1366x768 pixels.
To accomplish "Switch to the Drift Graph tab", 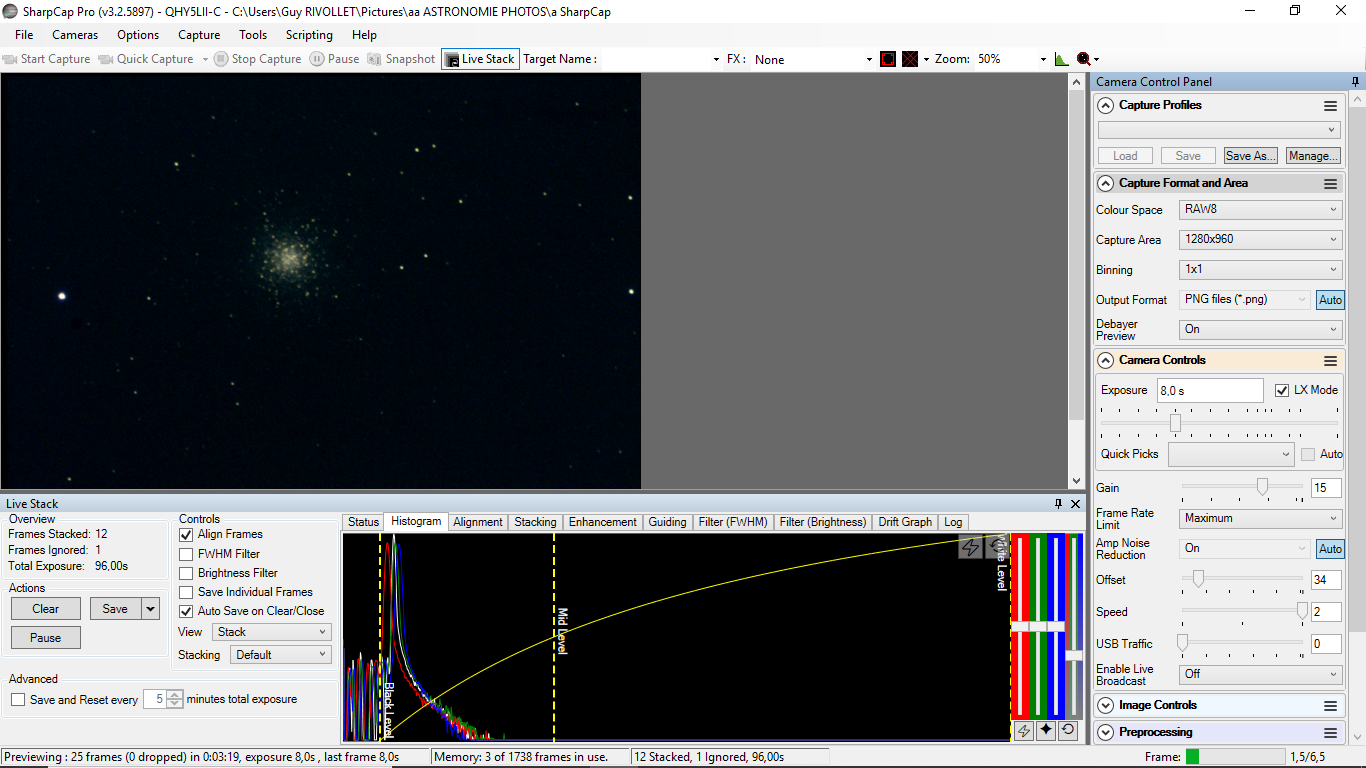I will [905, 522].
